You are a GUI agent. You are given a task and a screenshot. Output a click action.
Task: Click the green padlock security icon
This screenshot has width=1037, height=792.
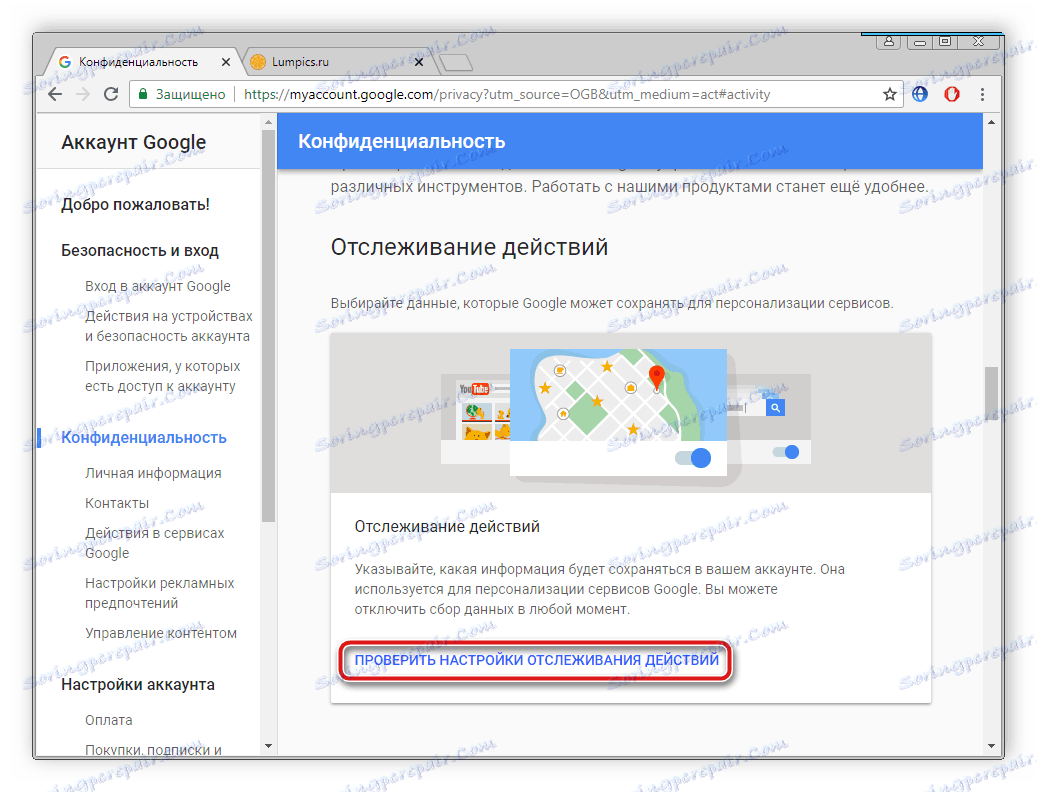[x=142, y=95]
